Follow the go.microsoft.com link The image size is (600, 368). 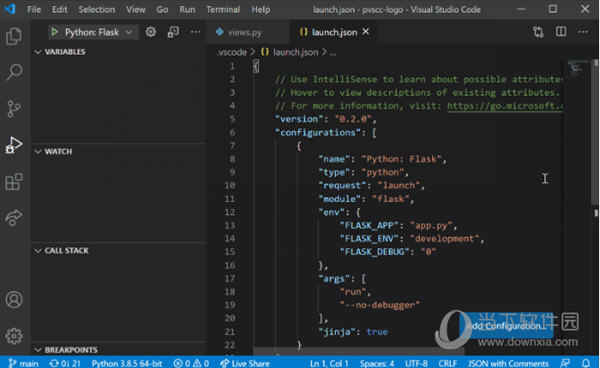coord(505,106)
